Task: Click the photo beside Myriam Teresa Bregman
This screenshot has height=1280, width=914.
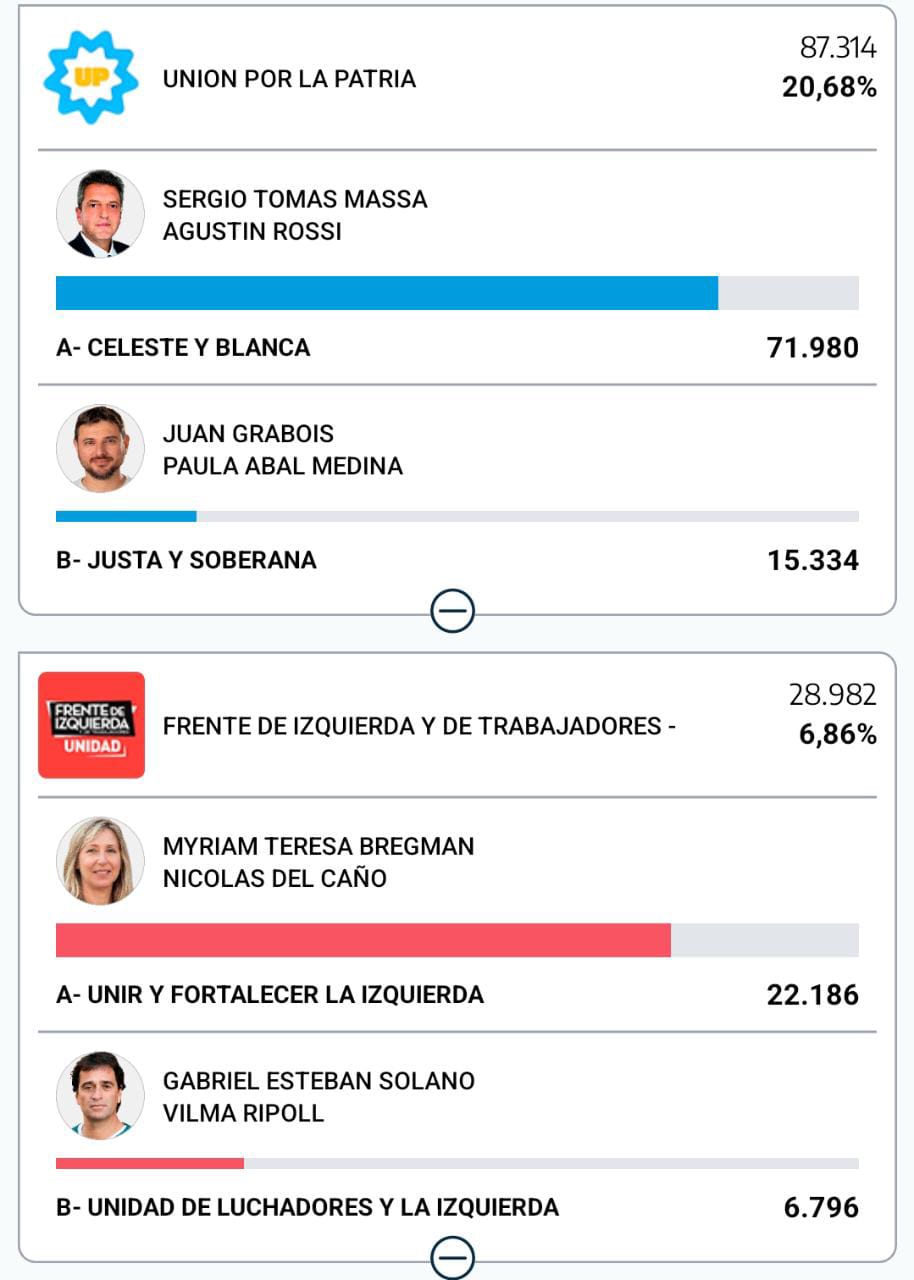Action: (x=100, y=861)
